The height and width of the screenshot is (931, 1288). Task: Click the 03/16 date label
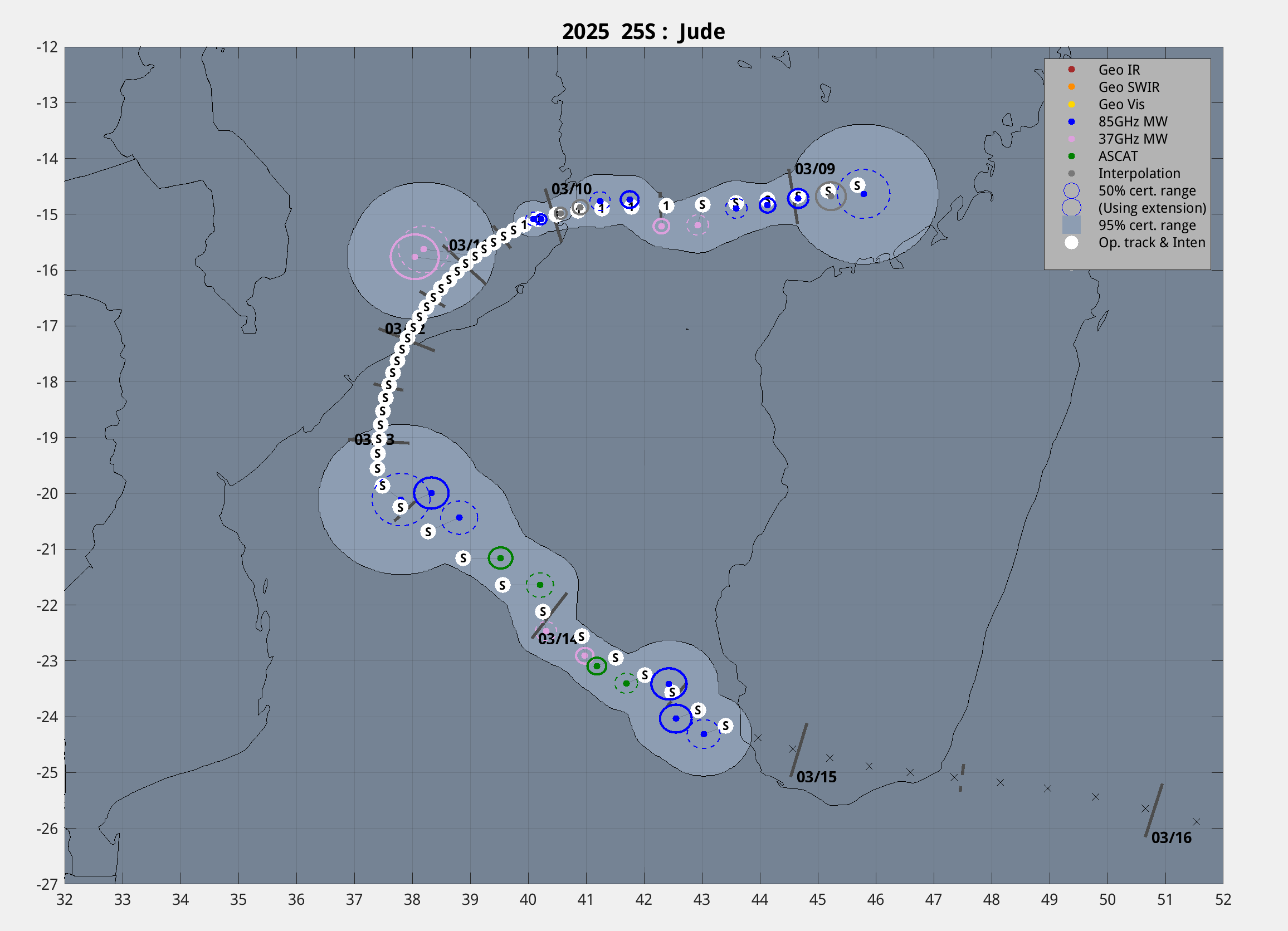click(x=1171, y=838)
